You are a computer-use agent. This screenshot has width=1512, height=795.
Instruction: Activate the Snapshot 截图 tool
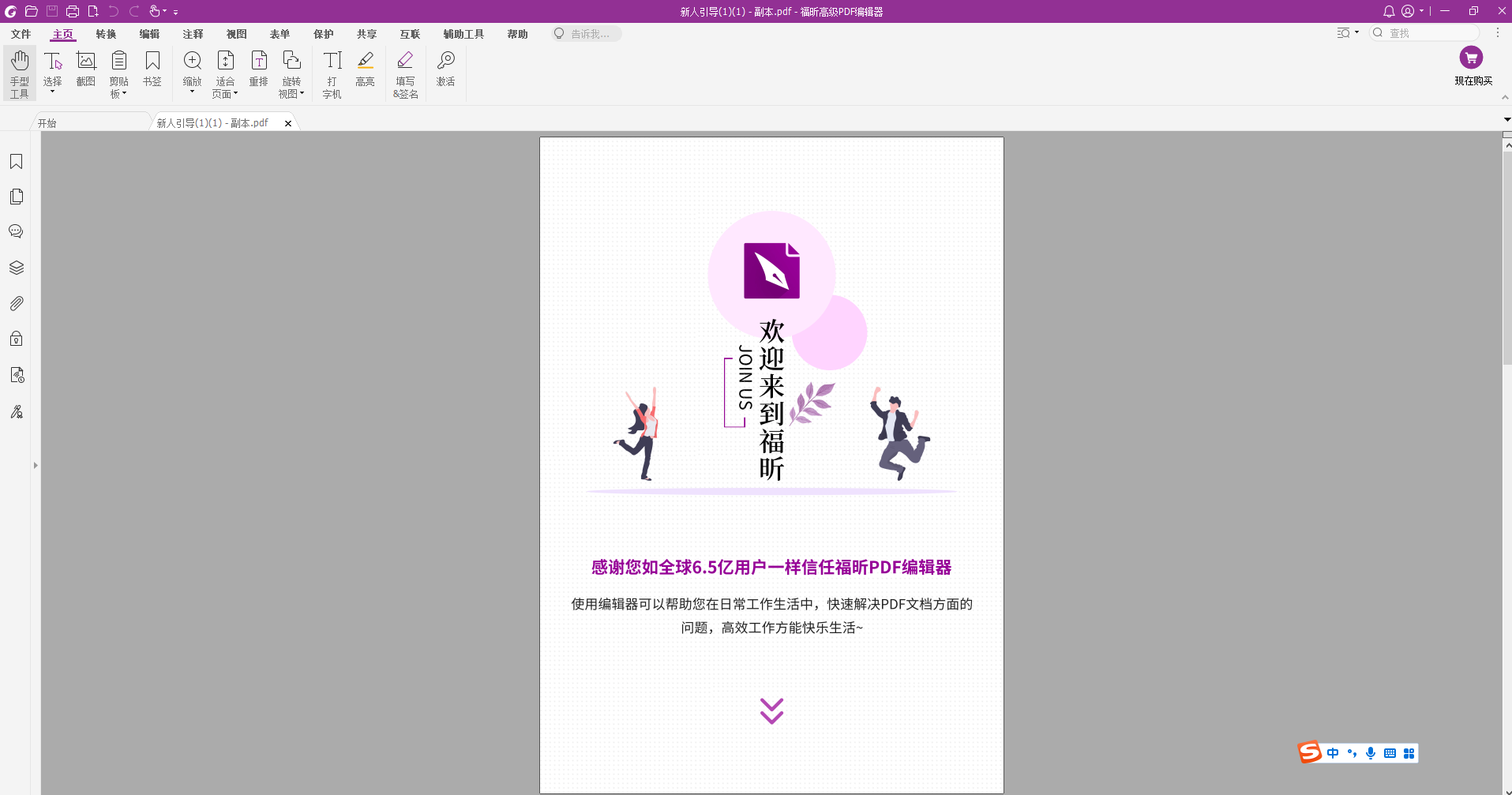(x=86, y=71)
